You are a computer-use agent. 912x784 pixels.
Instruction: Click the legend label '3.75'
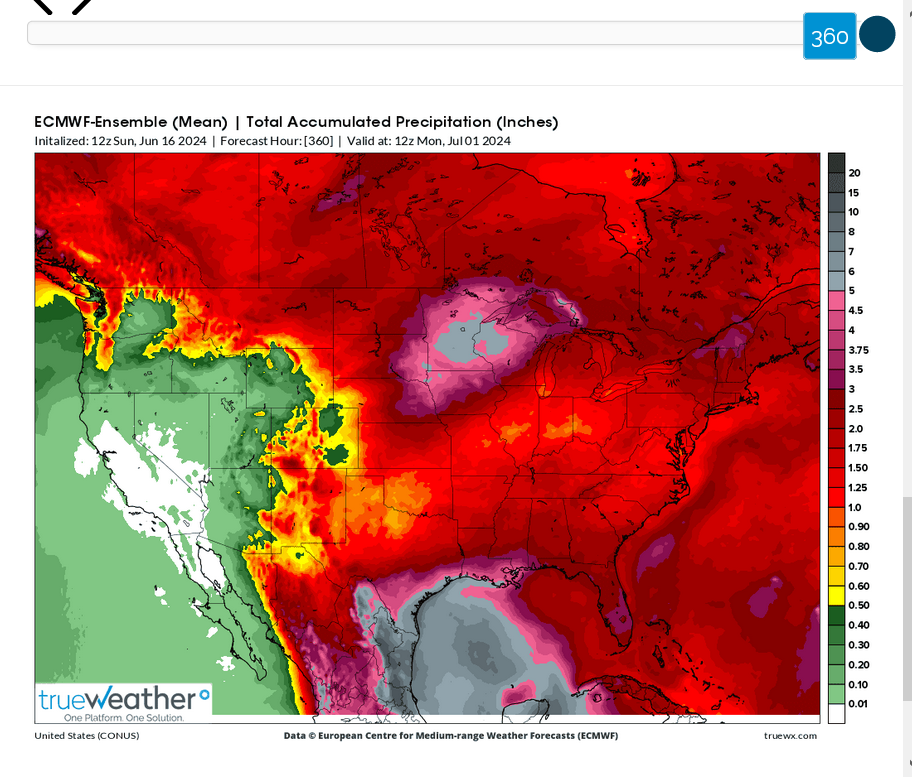[858, 350]
